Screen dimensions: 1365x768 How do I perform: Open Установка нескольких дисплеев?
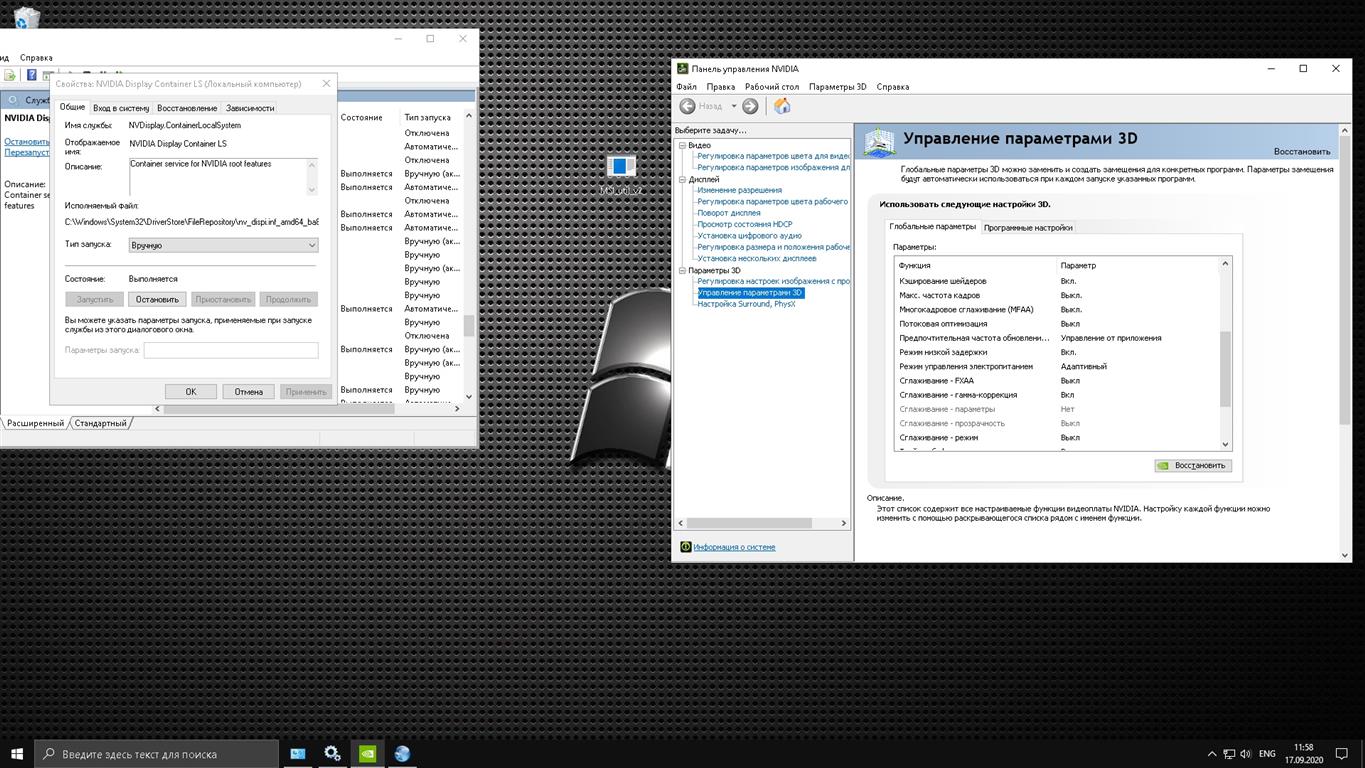(x=757, y=258)
